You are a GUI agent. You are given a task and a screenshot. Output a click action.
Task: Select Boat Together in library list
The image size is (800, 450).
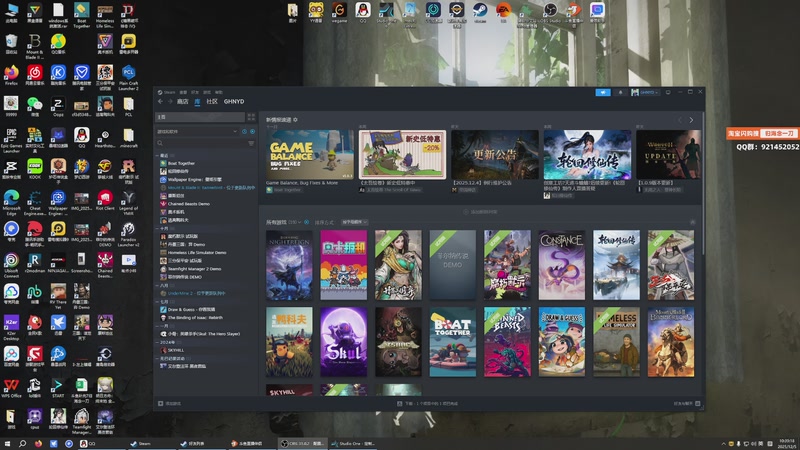[x=181, y=163]
